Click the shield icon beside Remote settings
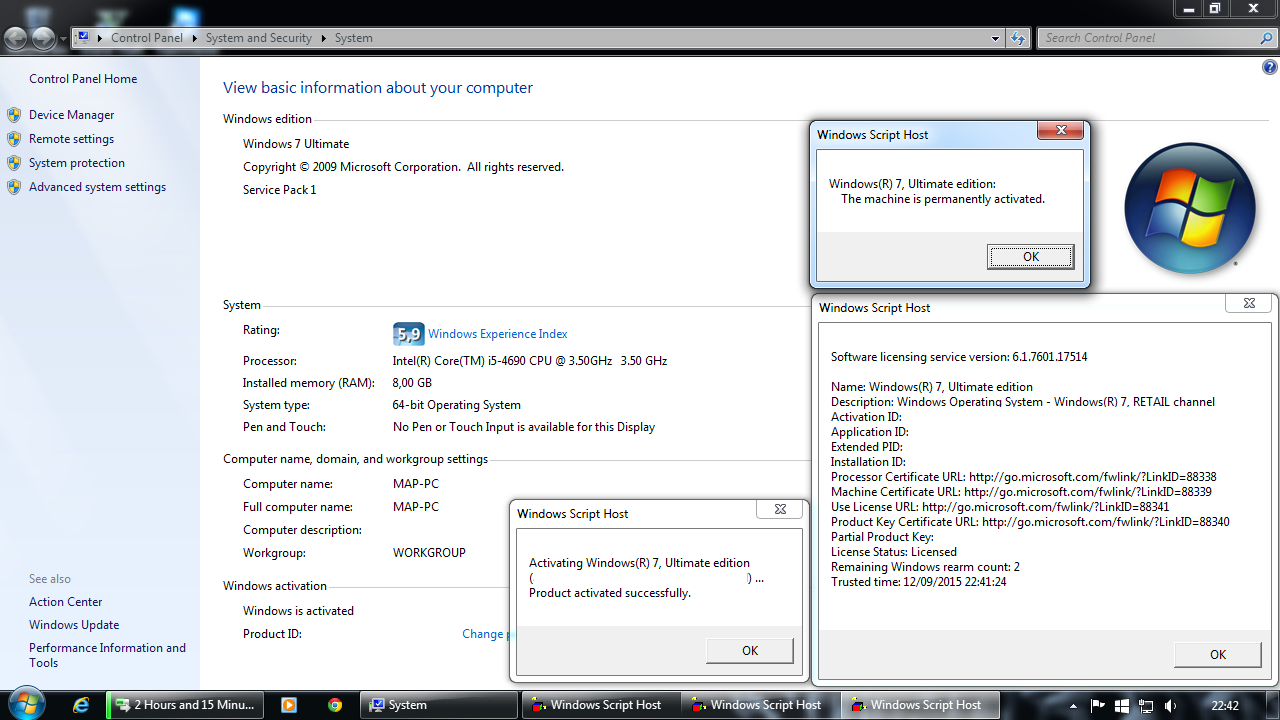Image resolution: width=1280 pixels, height=720 pixels. click(14, 139)
